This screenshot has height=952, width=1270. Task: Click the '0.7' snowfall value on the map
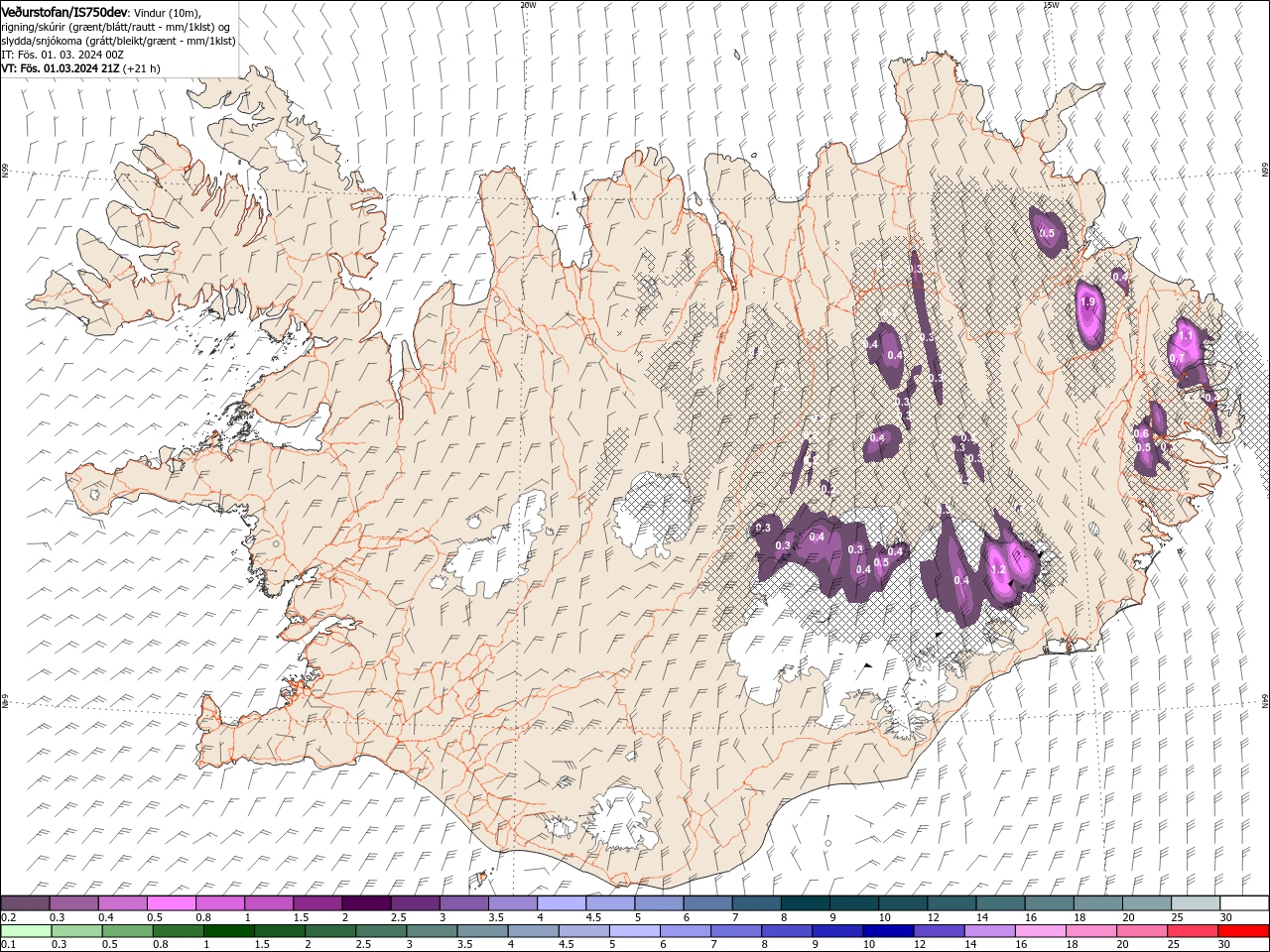click(1178, 358)
